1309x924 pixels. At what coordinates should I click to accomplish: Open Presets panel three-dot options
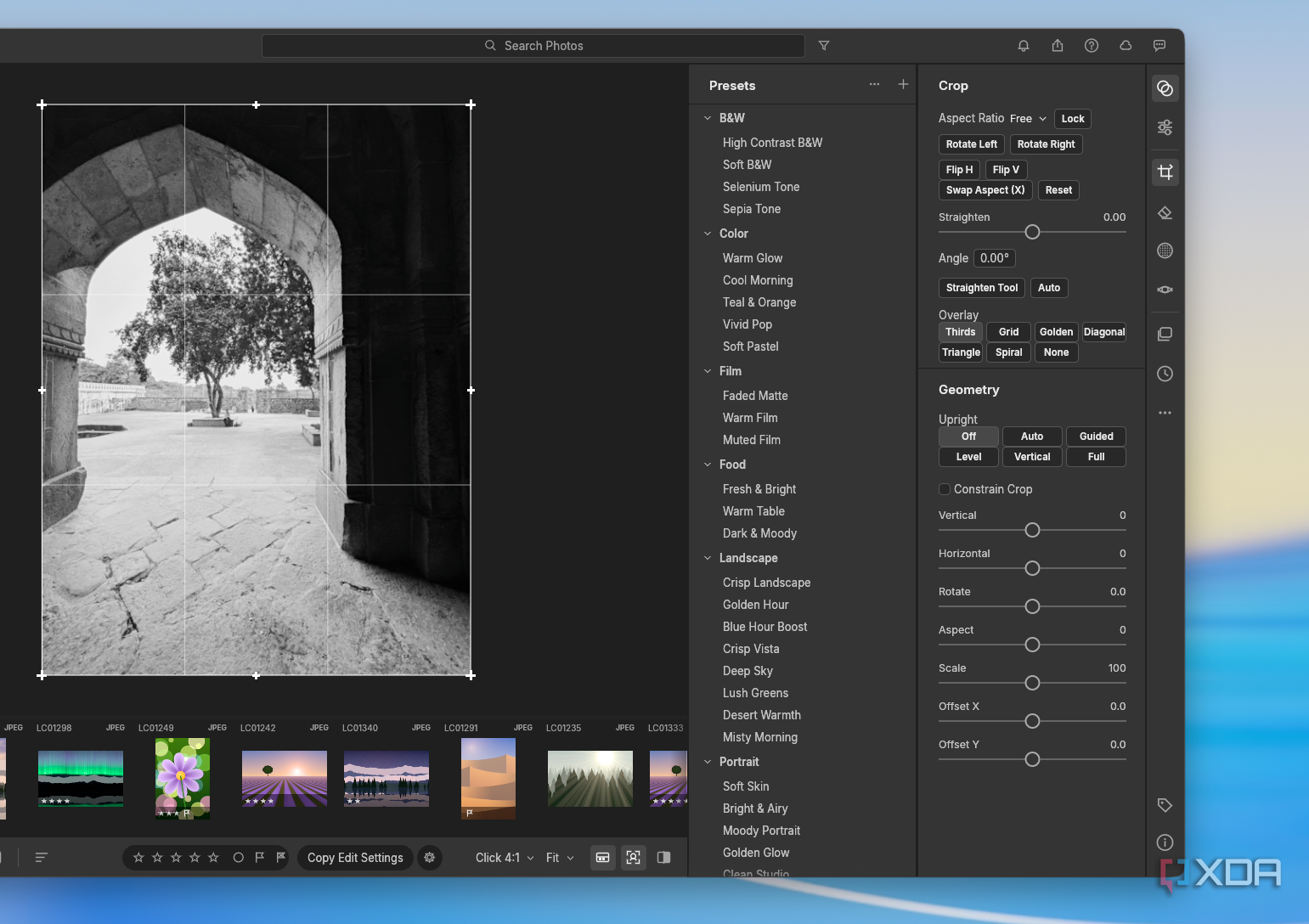click(874, 84)
